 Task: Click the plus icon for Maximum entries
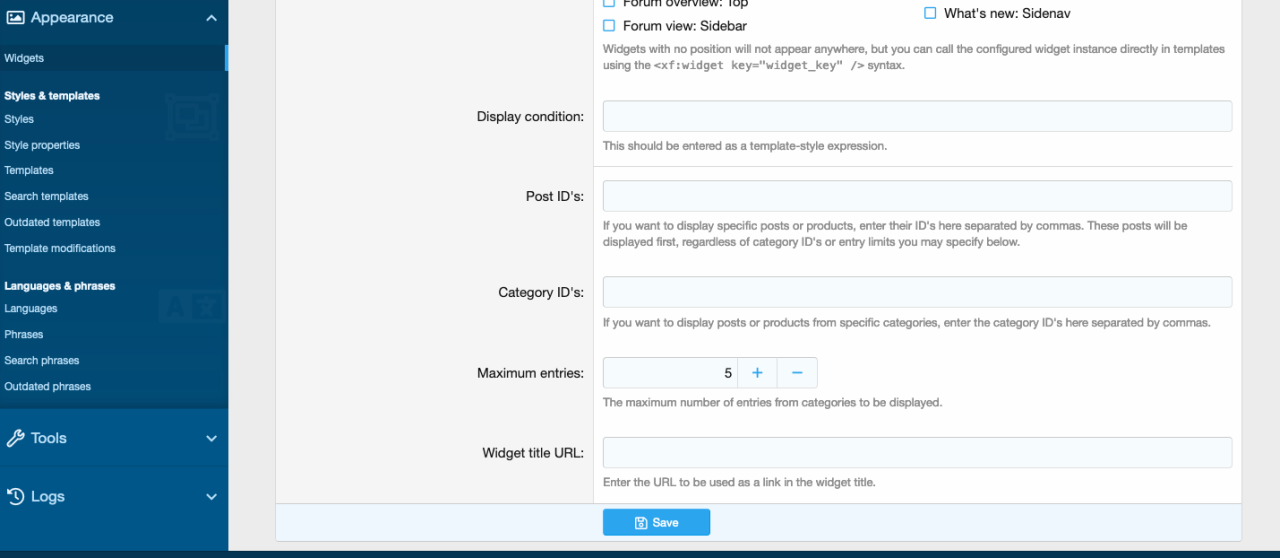coord(757,373)
